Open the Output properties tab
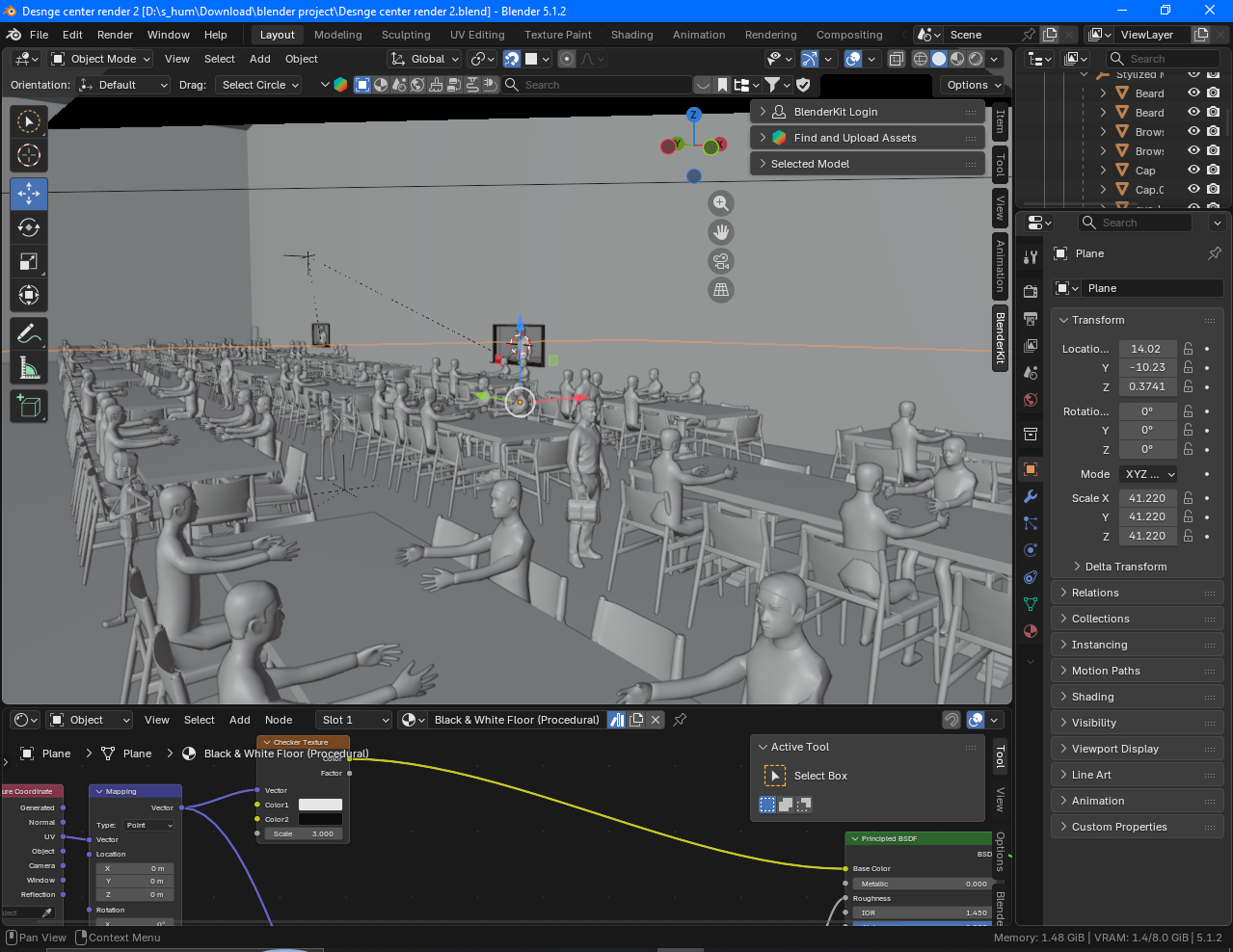 click(x=1031, y=318)
